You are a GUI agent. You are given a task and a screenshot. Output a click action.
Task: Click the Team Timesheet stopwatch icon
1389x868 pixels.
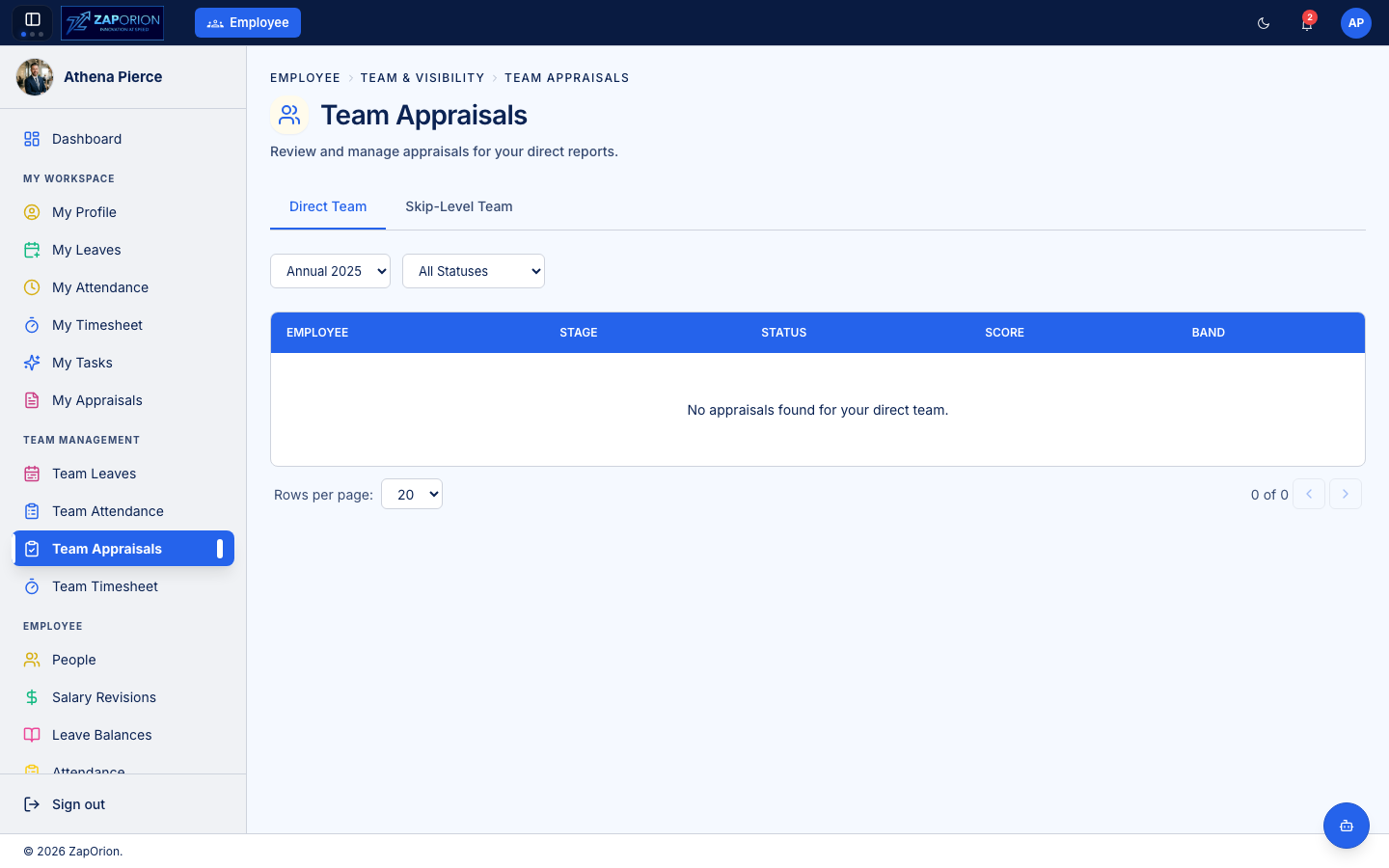pyautogui.click(x=32, y=586)
